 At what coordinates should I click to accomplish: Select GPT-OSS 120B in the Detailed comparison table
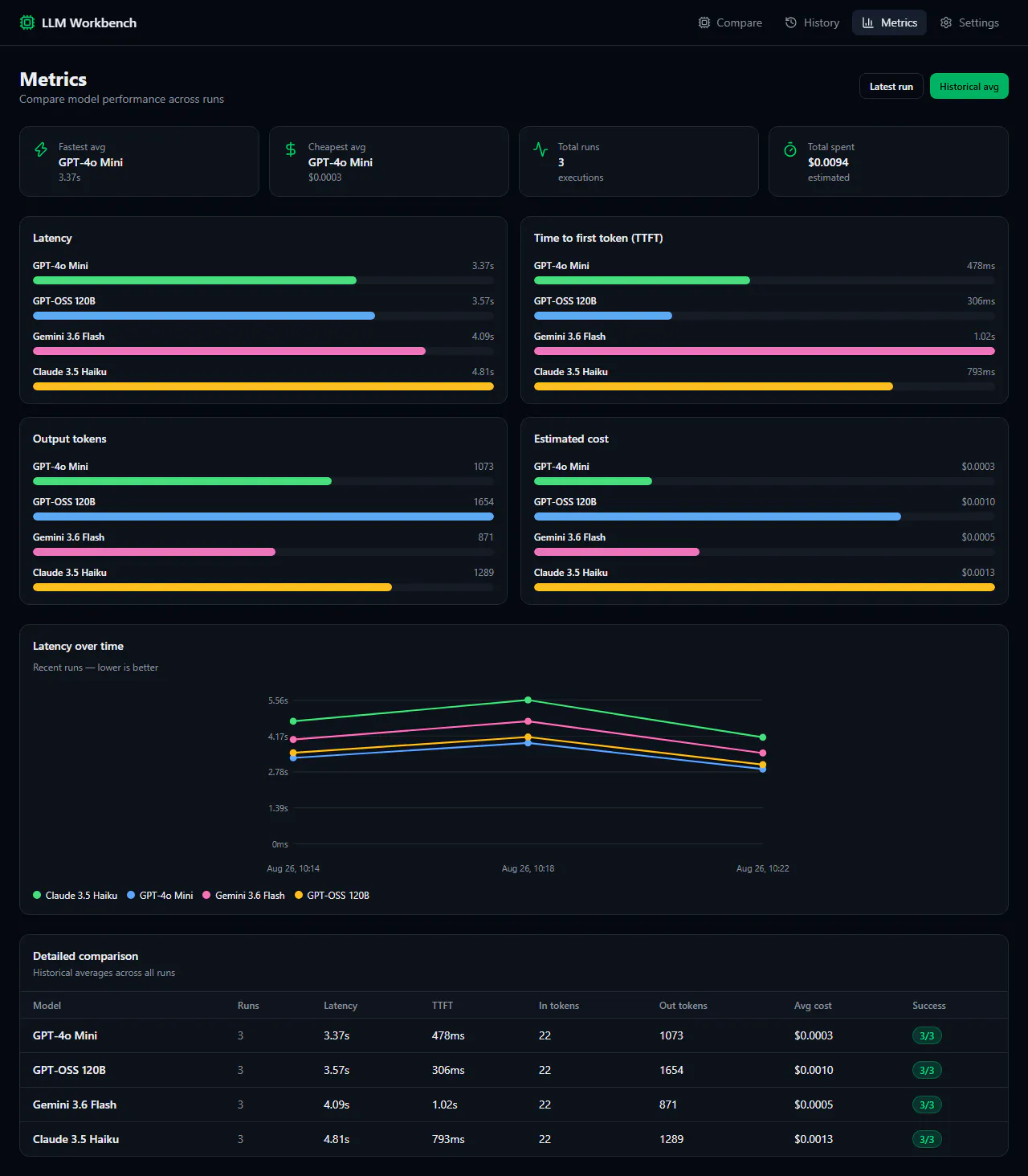[69, 1071]
